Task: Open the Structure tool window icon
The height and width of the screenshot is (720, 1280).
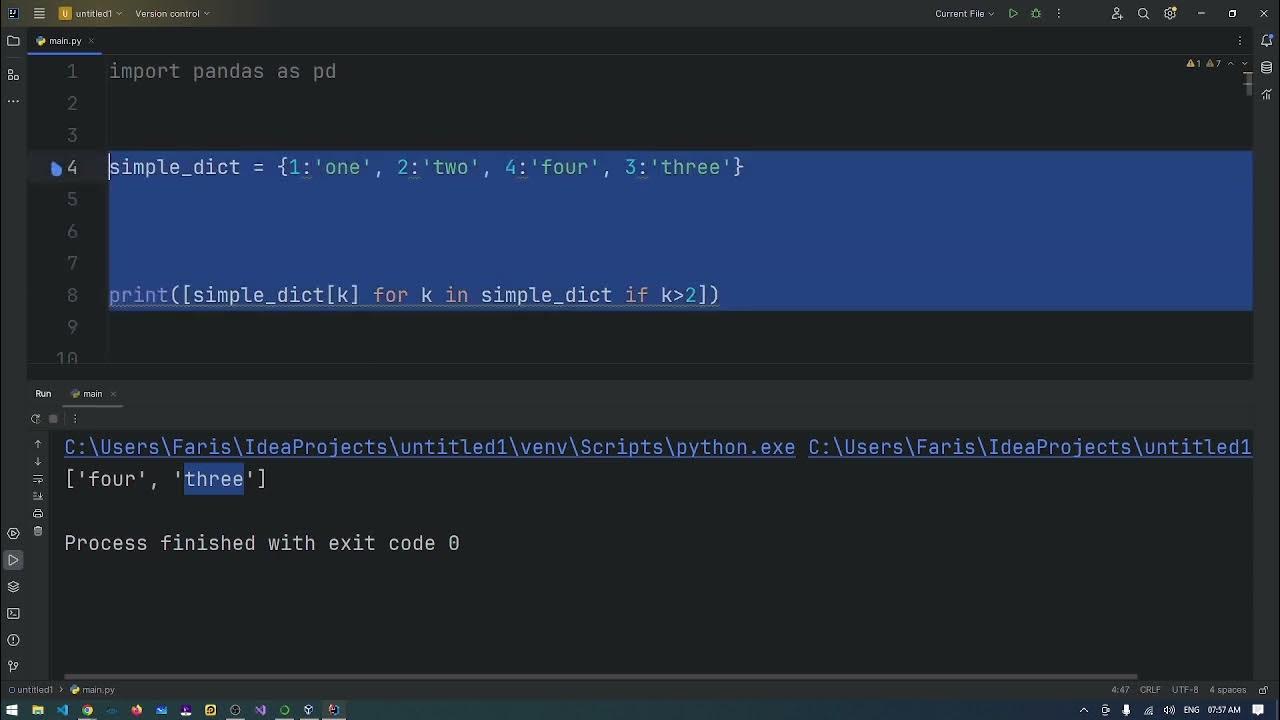Action: pos(13,75)
